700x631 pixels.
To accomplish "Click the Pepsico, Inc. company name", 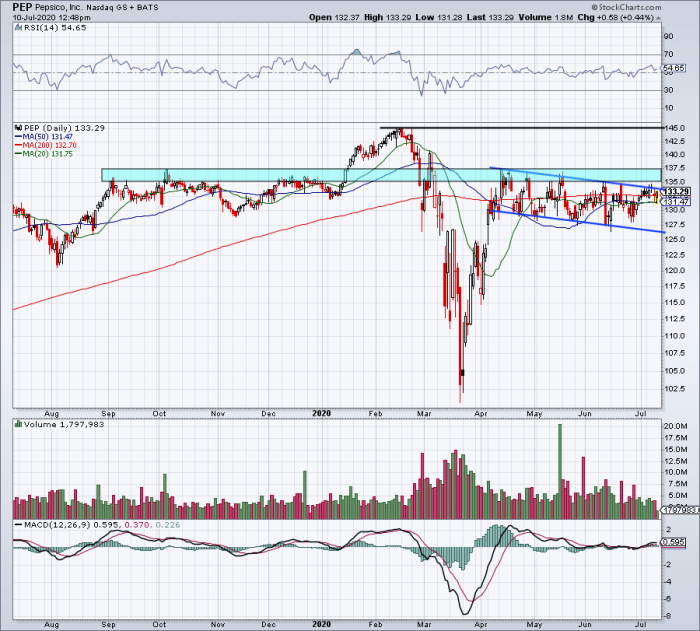I will click(x=58, y=7).
